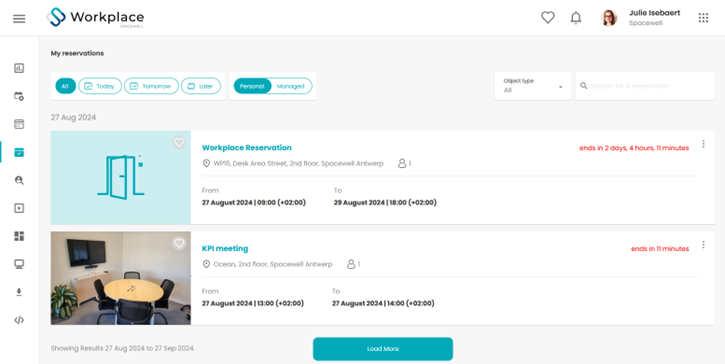The height and width of the screenshot is (364, 725).
Task: Open the Workplace Reservation title link
Action: (x=246, y=148)
